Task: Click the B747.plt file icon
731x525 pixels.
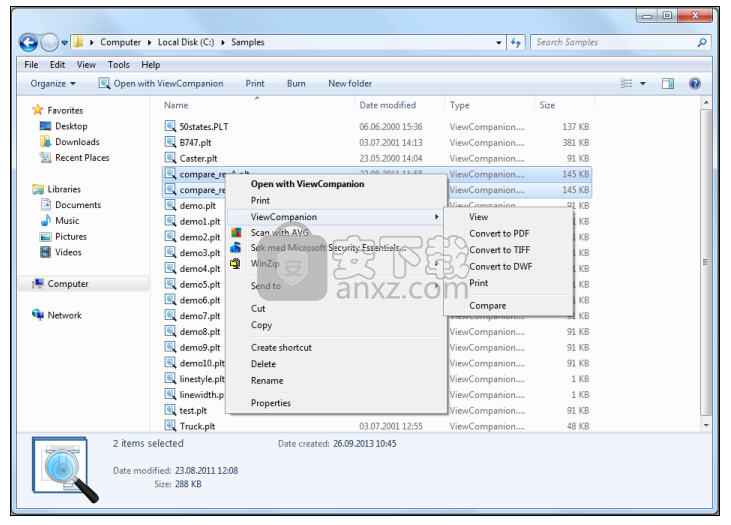Action: point(170,142)
